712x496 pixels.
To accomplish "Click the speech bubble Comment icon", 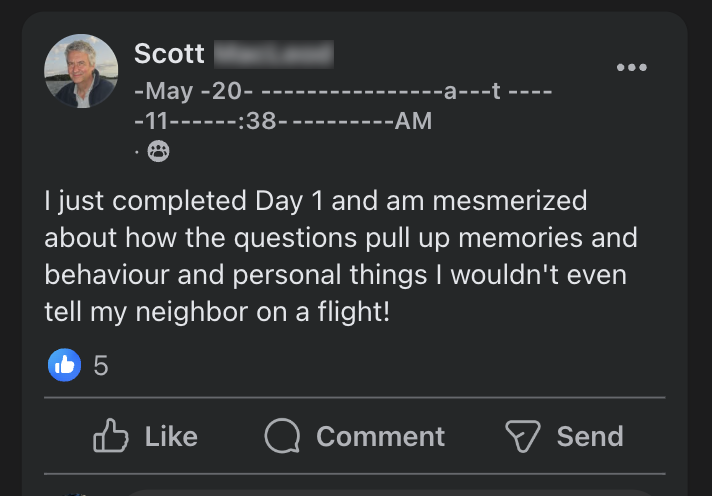I will coord(282,436).
